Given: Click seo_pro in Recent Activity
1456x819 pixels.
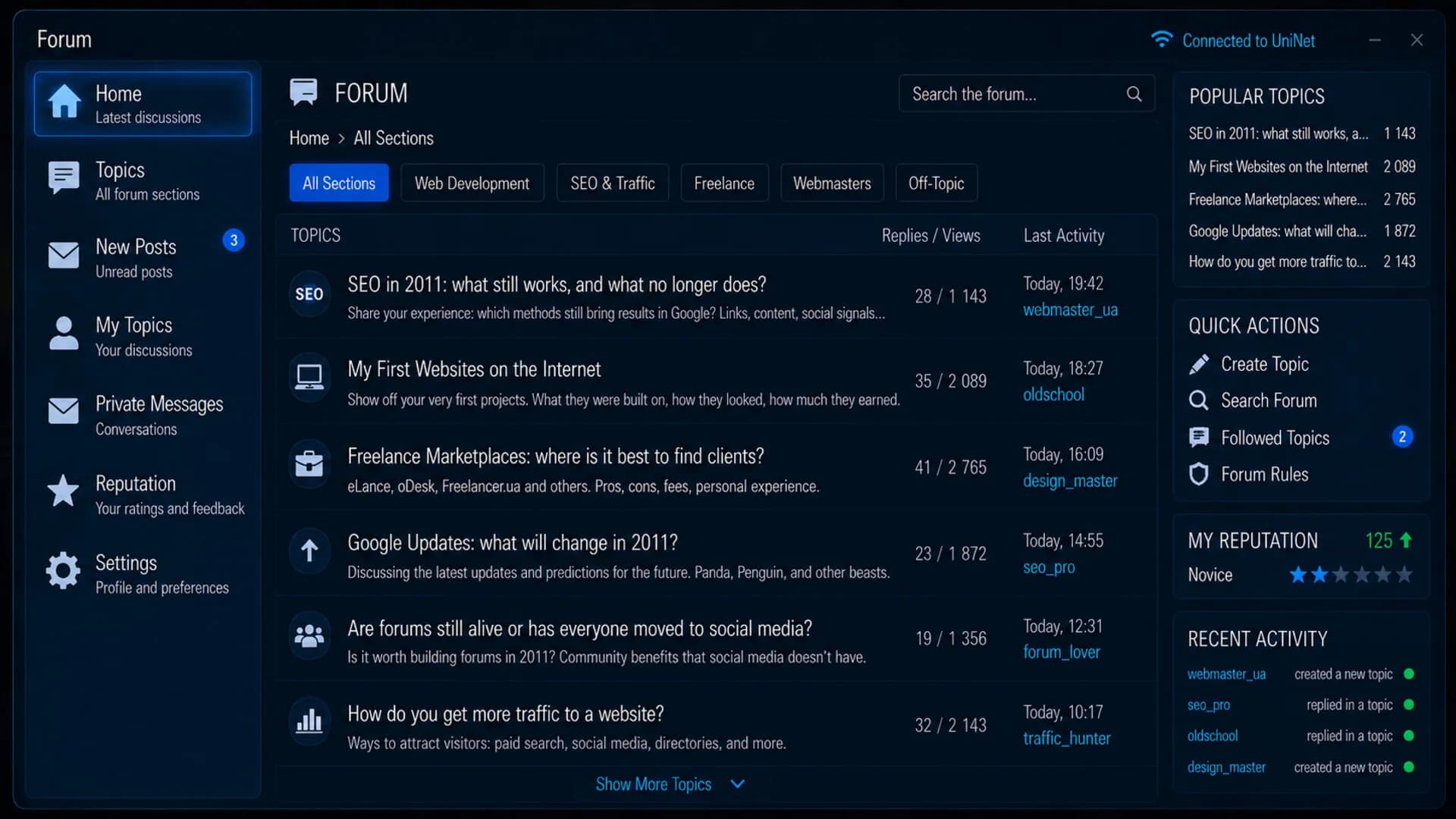Looking at the screenshot, I should click(x=1209, y=705).
